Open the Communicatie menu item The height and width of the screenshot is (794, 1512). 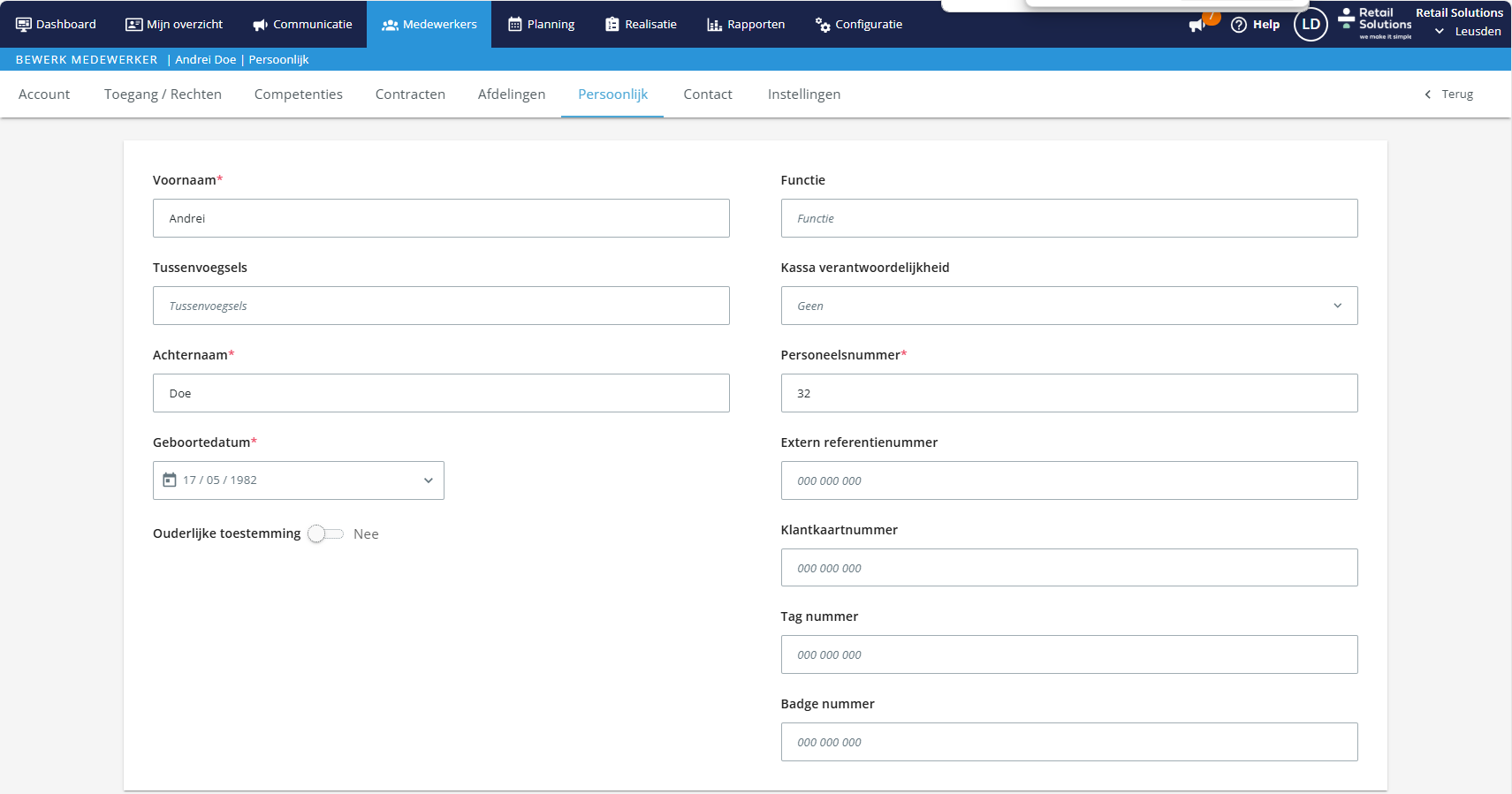(302, 25)
